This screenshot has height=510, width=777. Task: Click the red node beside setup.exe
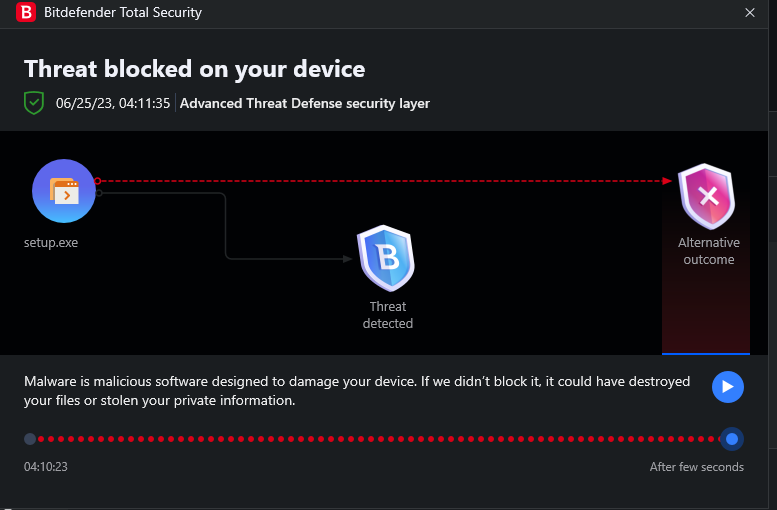[98, 181]
